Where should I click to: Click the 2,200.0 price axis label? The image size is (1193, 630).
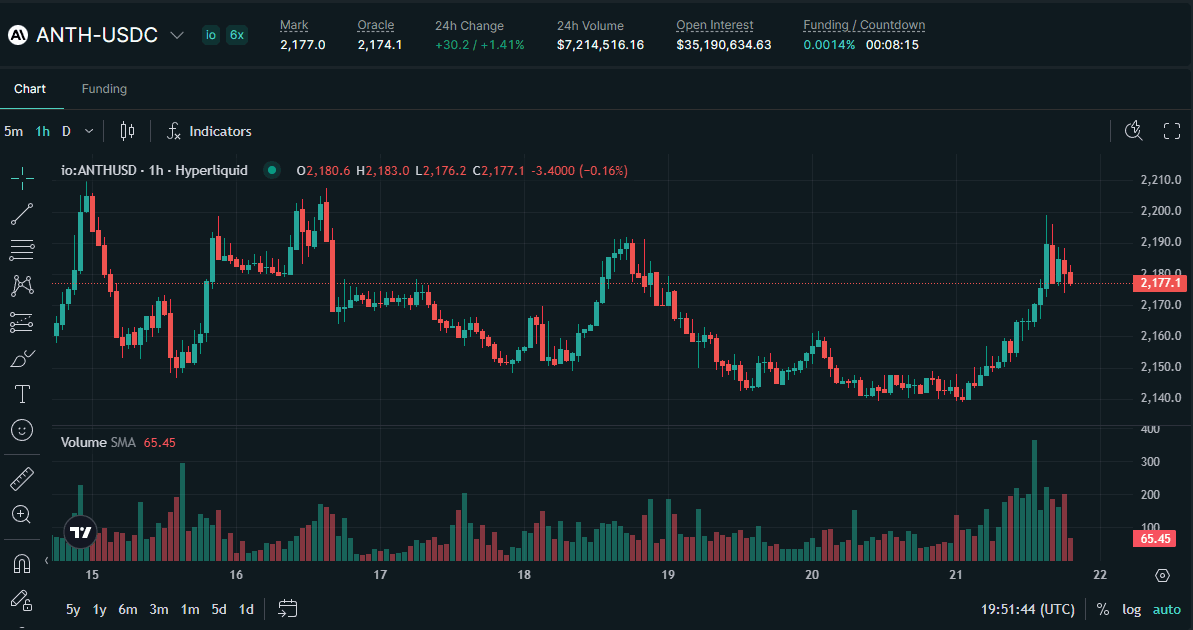pyautogui.click(x=1160, y=211)
